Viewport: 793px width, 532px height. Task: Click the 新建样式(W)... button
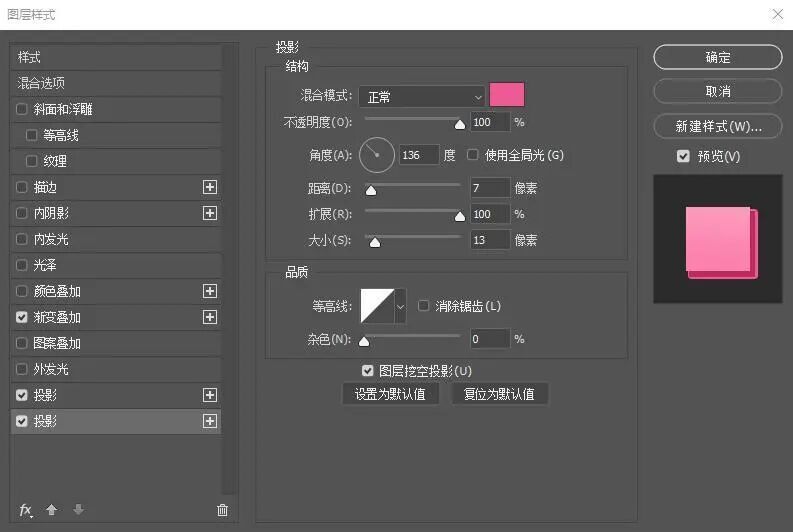tap(718, 126)
